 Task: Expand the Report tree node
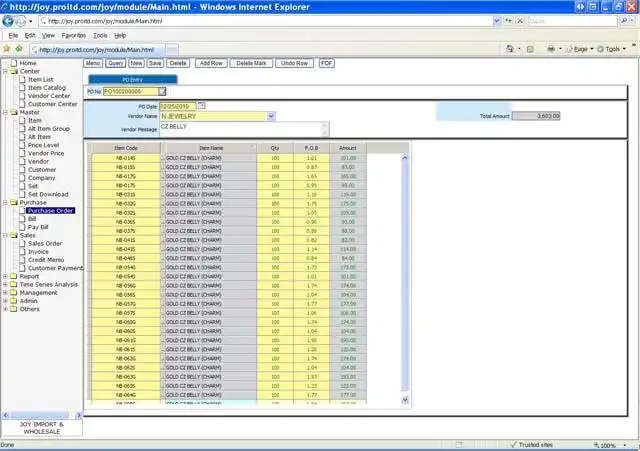click(5, 276)
